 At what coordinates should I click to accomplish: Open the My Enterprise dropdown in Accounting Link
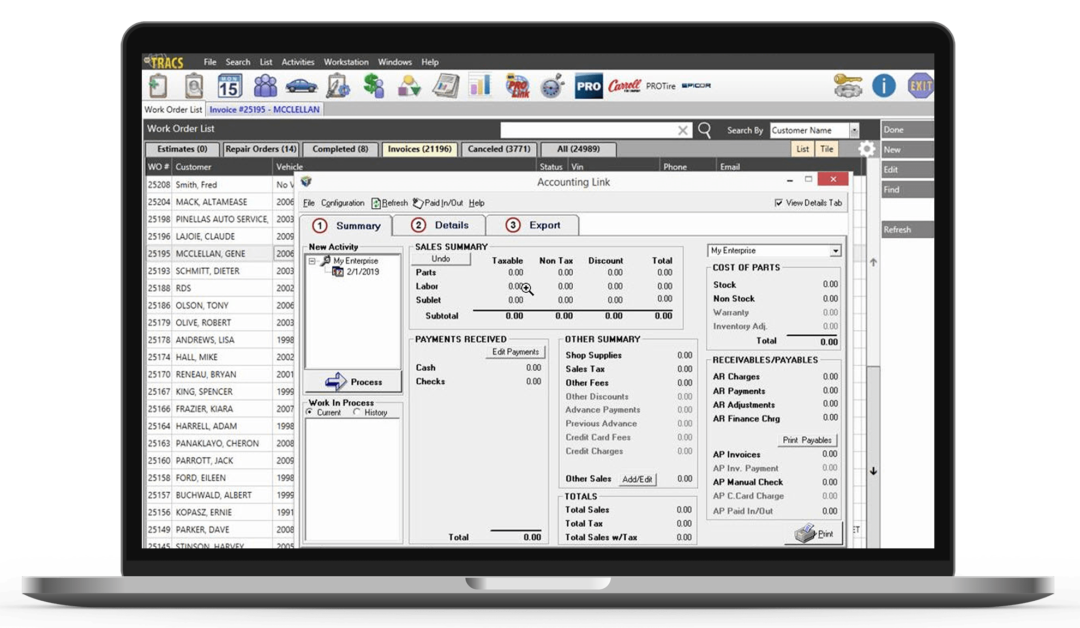pyautogui.click(x=838, y=250)
